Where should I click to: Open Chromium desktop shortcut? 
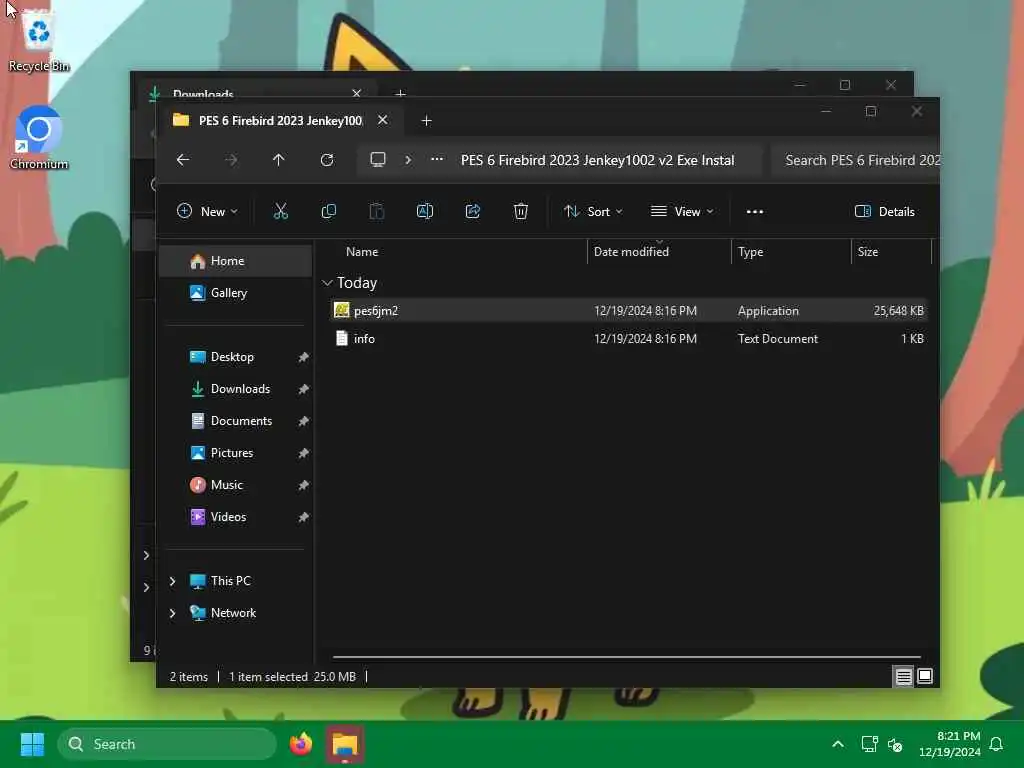[x=39, y=138]
